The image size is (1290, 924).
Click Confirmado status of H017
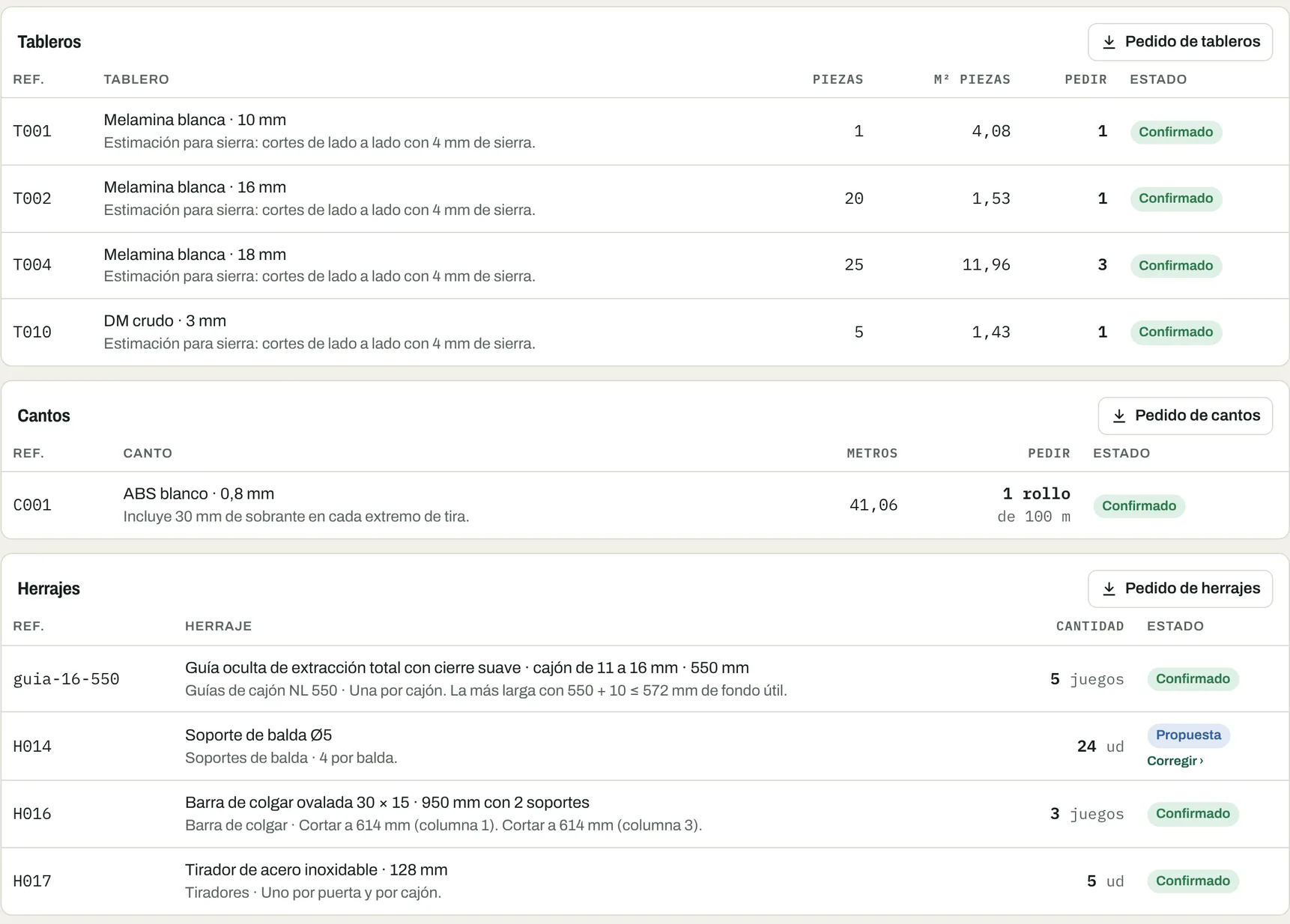pos(1193,881)
